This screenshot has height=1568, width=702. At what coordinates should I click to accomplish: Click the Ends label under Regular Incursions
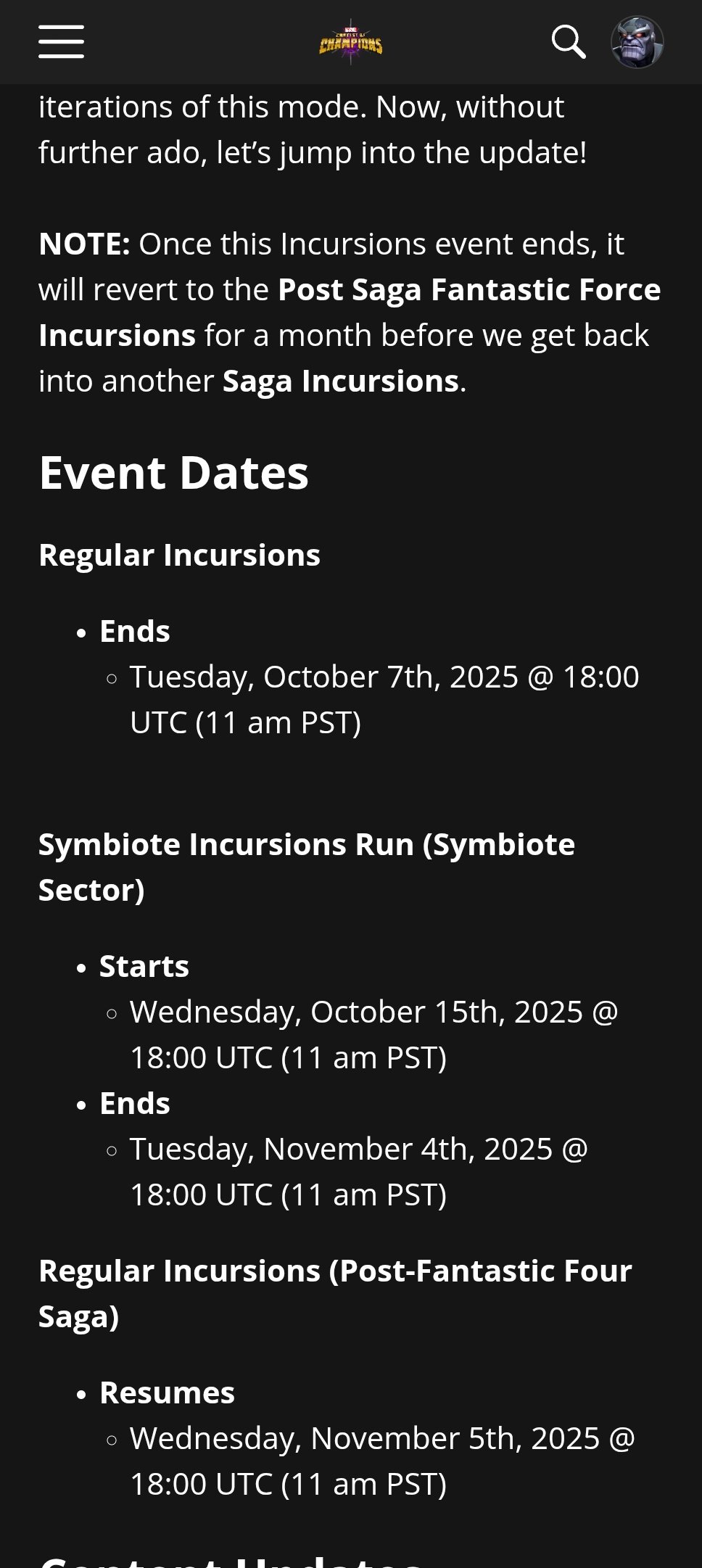[x=135, y=631]
